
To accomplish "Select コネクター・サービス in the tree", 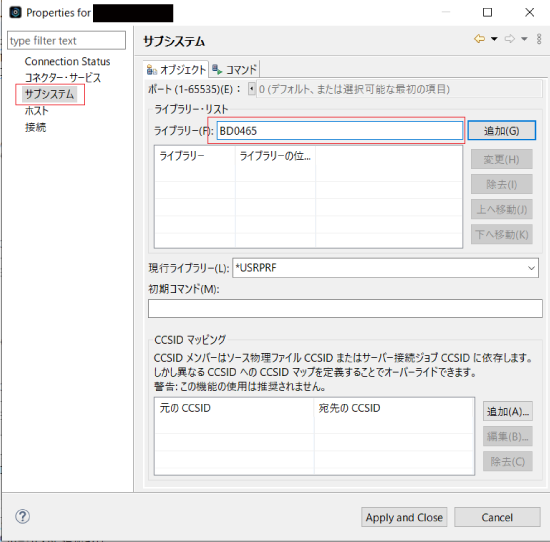I will pos(63,78).
